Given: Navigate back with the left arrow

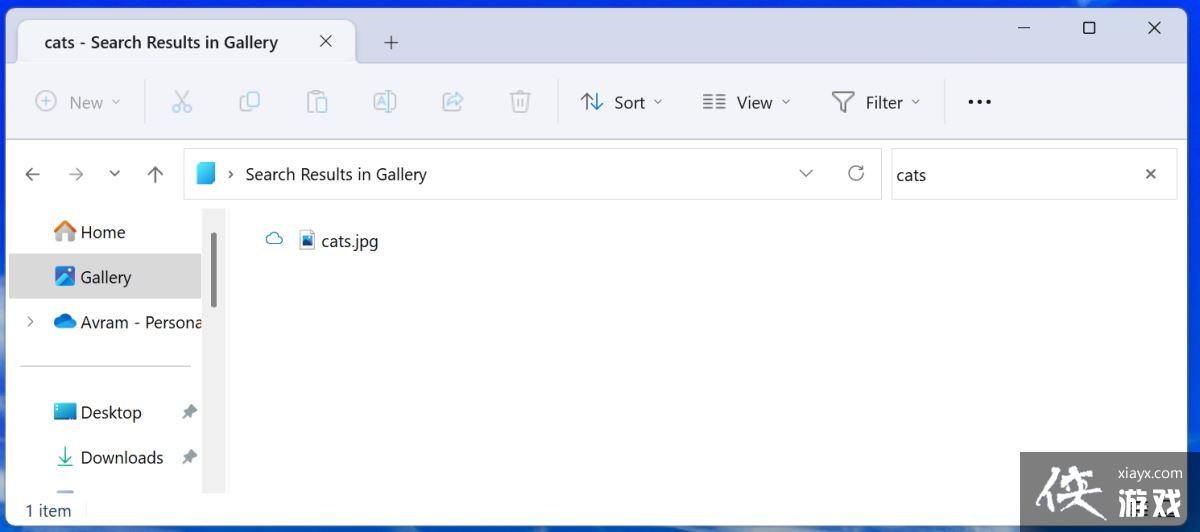Looking at the screenshot, I should click(33, 174).
